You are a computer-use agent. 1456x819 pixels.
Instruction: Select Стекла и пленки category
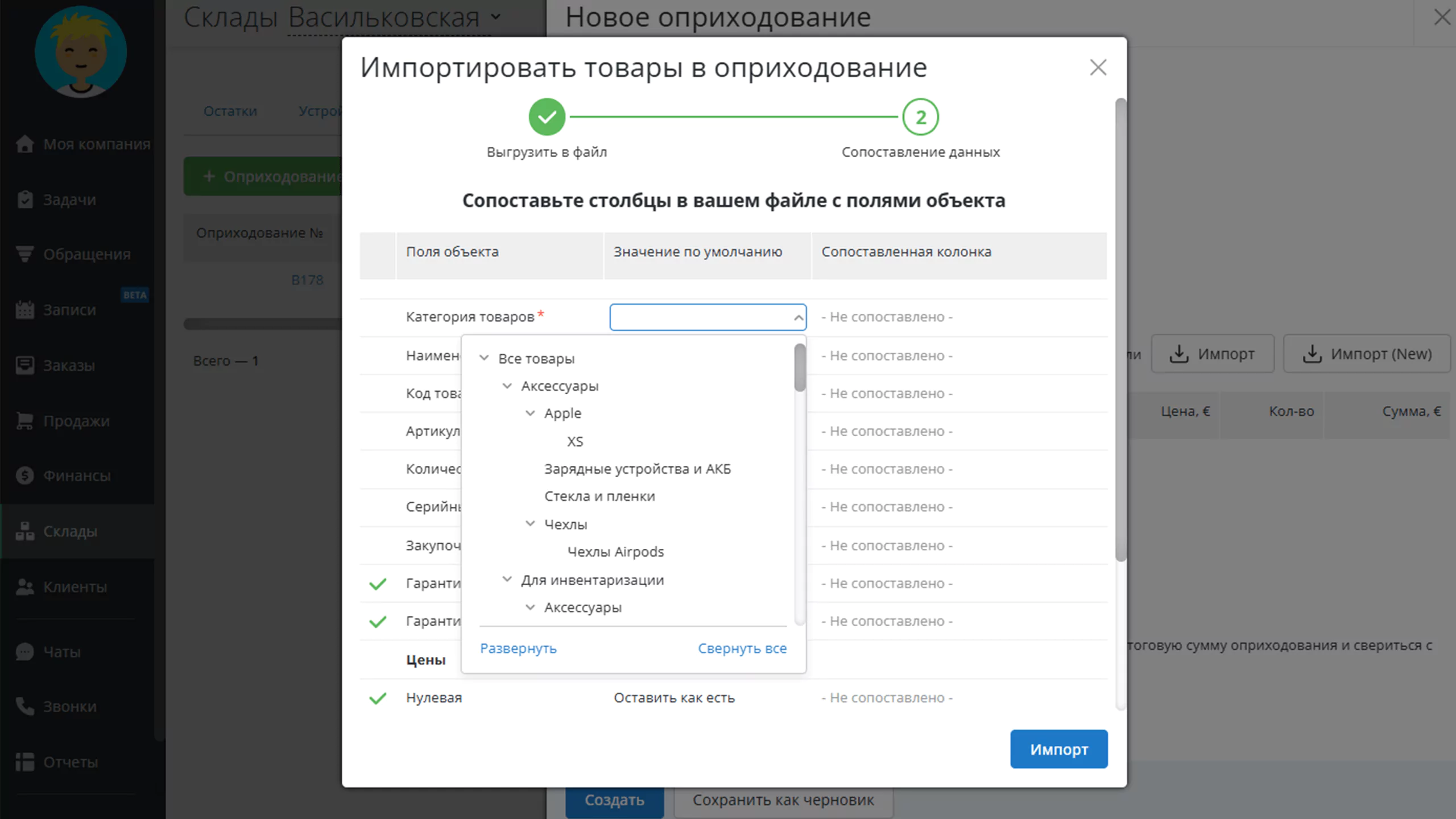[x=599, y=496]
